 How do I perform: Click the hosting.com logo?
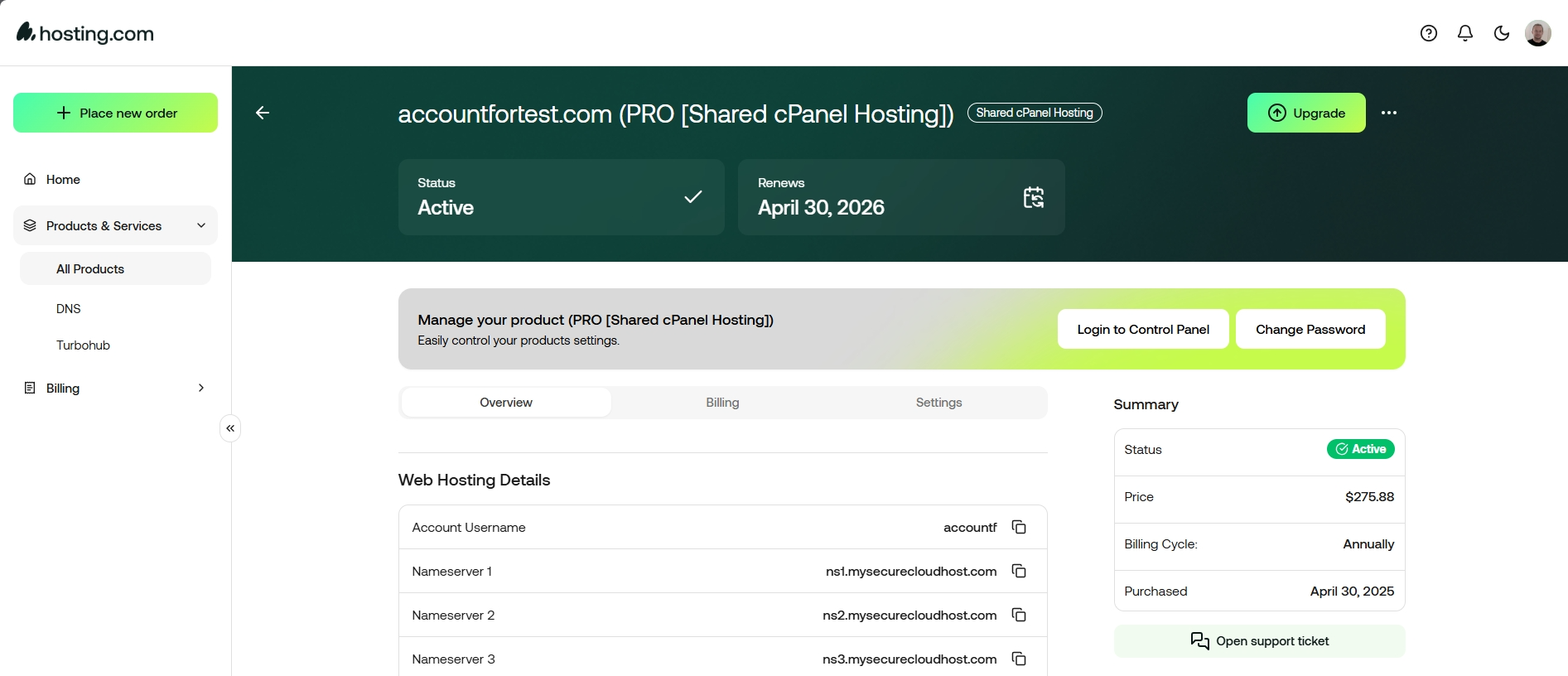coord(85,33)
